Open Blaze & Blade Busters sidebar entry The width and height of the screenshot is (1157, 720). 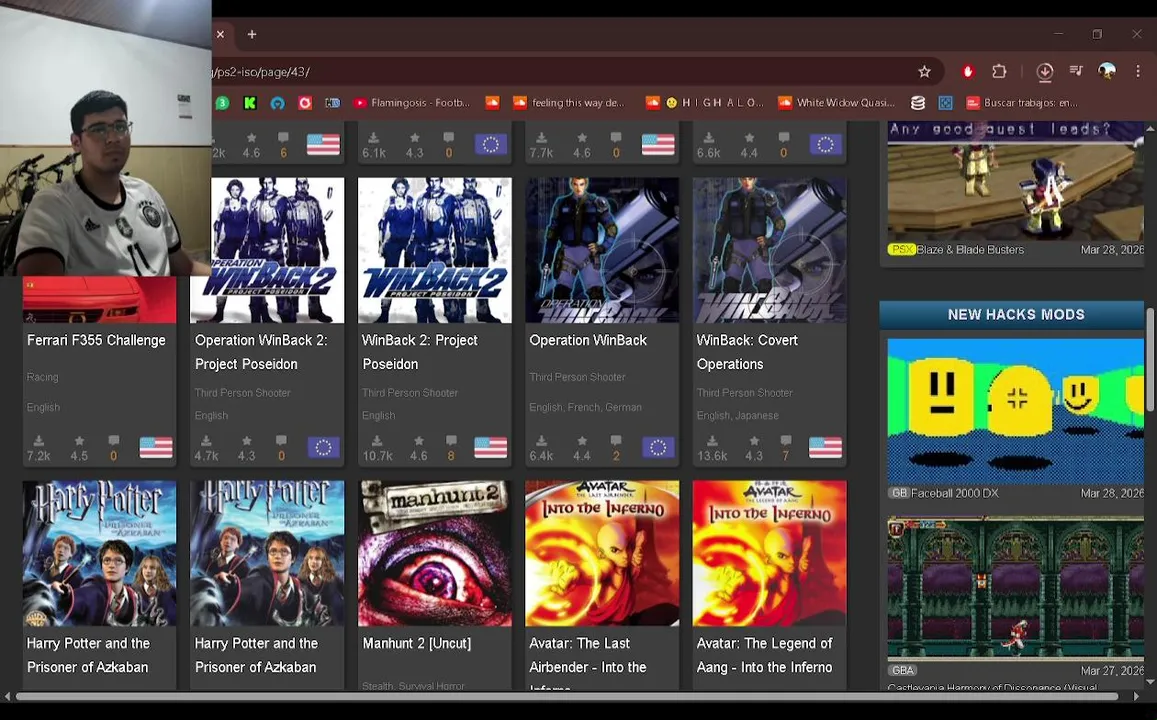[x=970, y=249]
